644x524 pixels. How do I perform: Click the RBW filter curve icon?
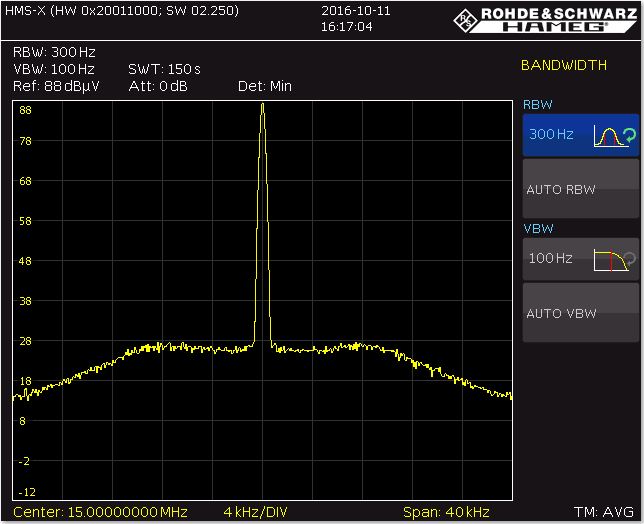(607, 135)
